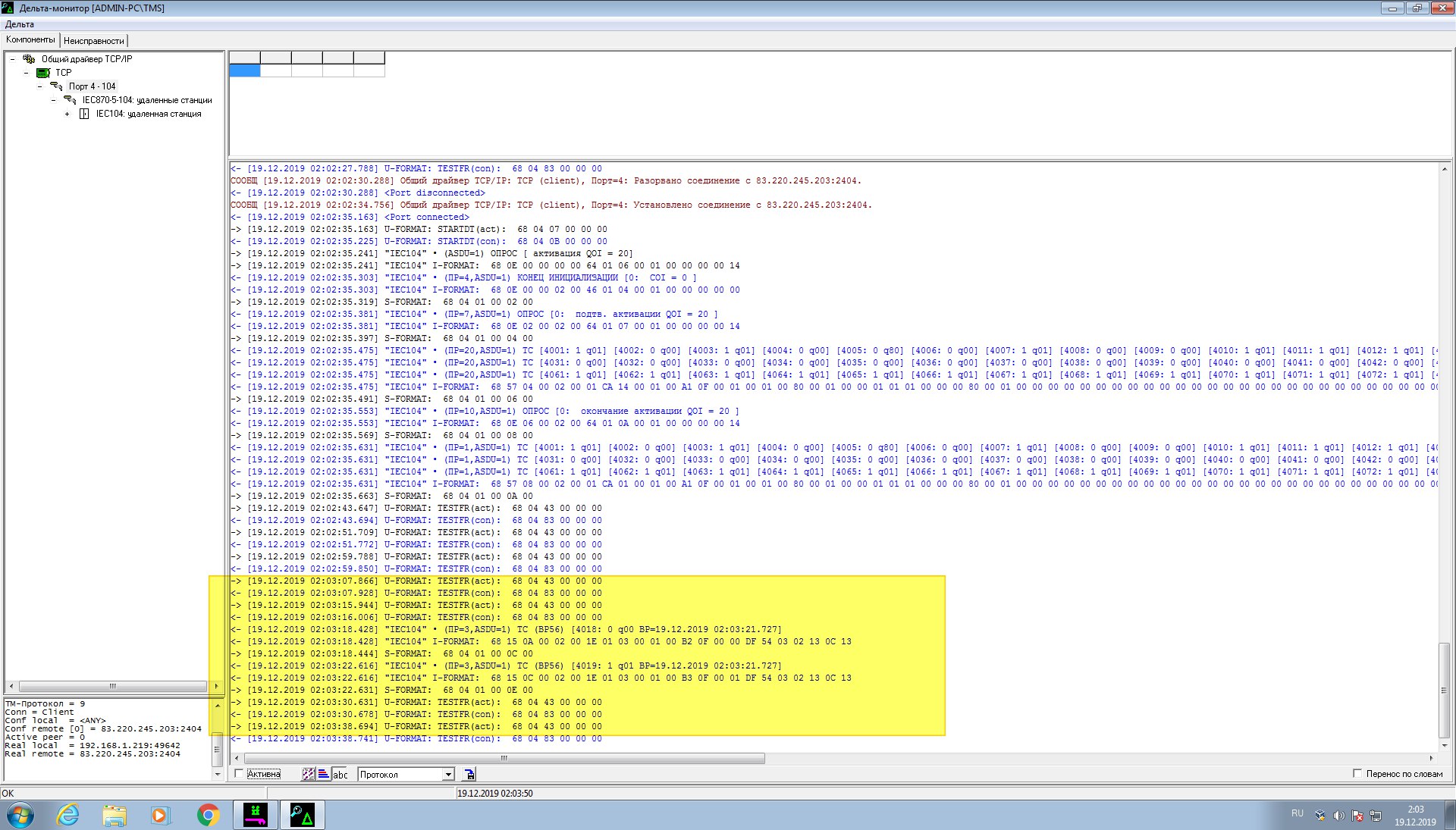The height and width of the screenshot is (830, 1456).
Task: Click the КОНЕЦ ИНИЦИАЛИЗАЦИИ log line
Action: click(463, 277)
